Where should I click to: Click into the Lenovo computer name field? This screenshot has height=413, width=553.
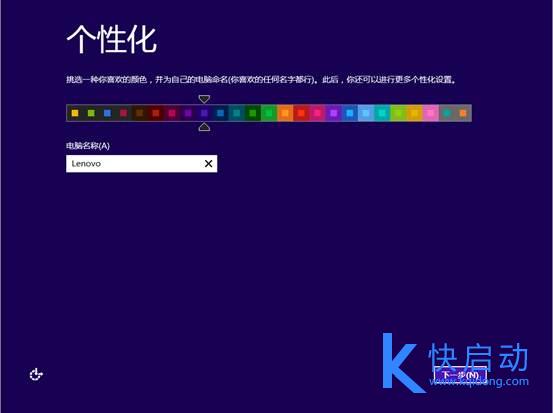(x=141, y=164)
